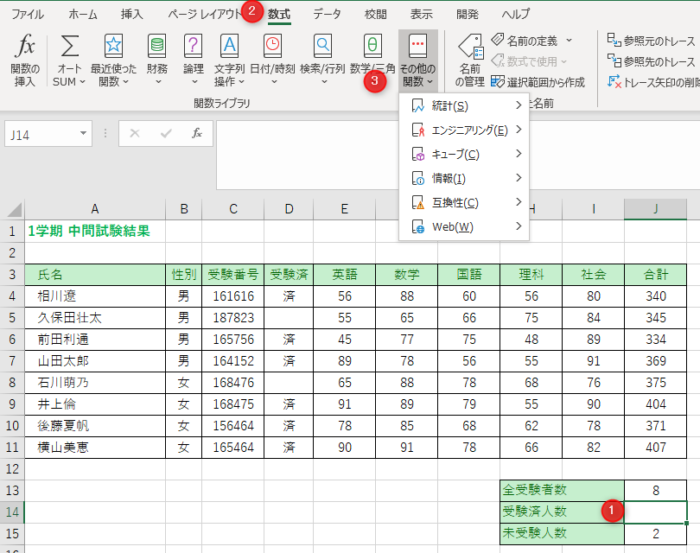
Task: Open Lookup/Reference (検索/行列) functions icon
Action: tap(322, 48)
